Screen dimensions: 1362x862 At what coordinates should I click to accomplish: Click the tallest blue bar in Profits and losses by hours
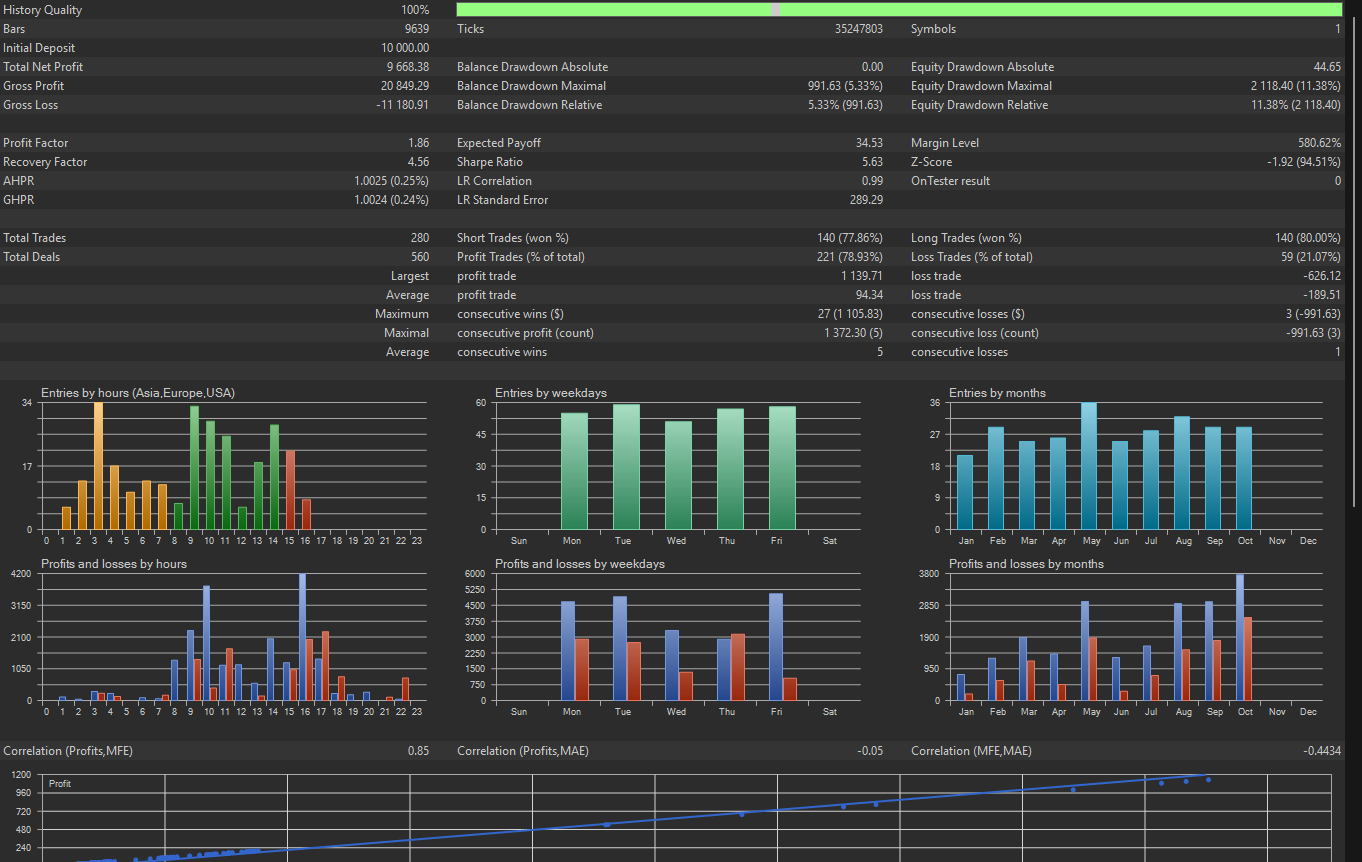click(x=302, y=637)
